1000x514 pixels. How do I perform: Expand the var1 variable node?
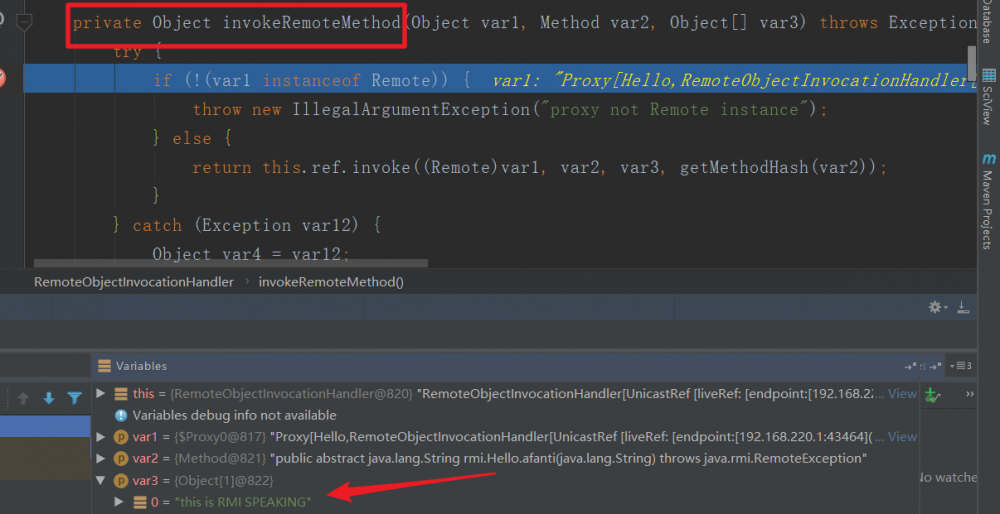click(x=101, y=437)
